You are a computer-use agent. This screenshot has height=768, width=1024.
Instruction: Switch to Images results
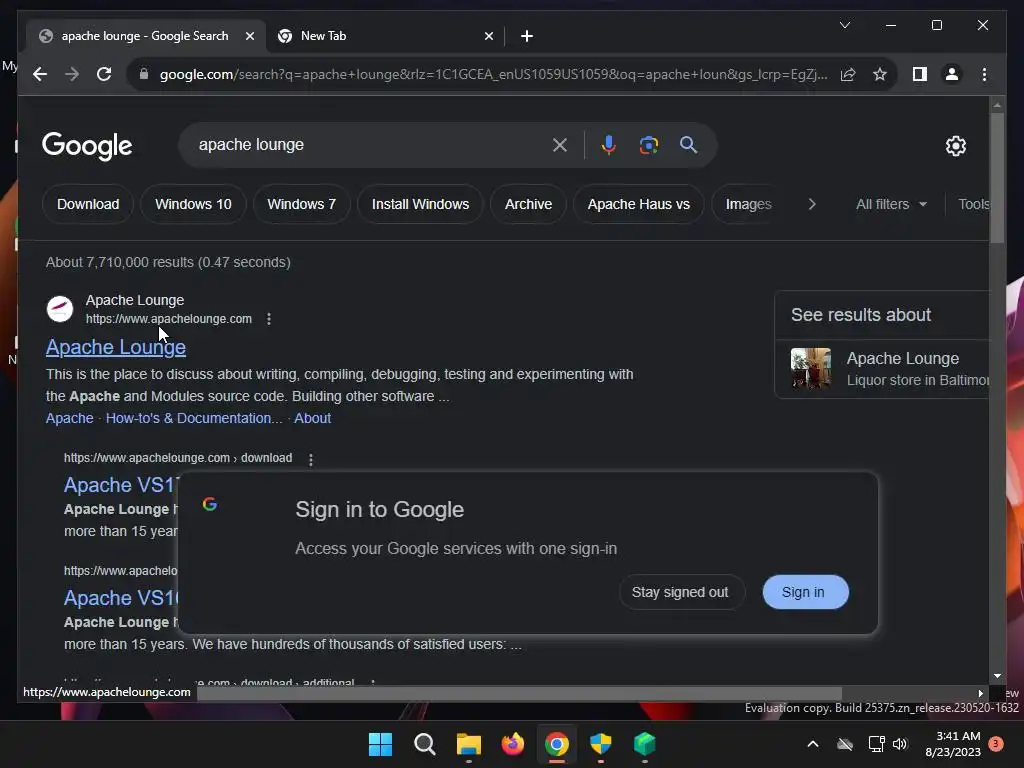click(x=748, y=204)
